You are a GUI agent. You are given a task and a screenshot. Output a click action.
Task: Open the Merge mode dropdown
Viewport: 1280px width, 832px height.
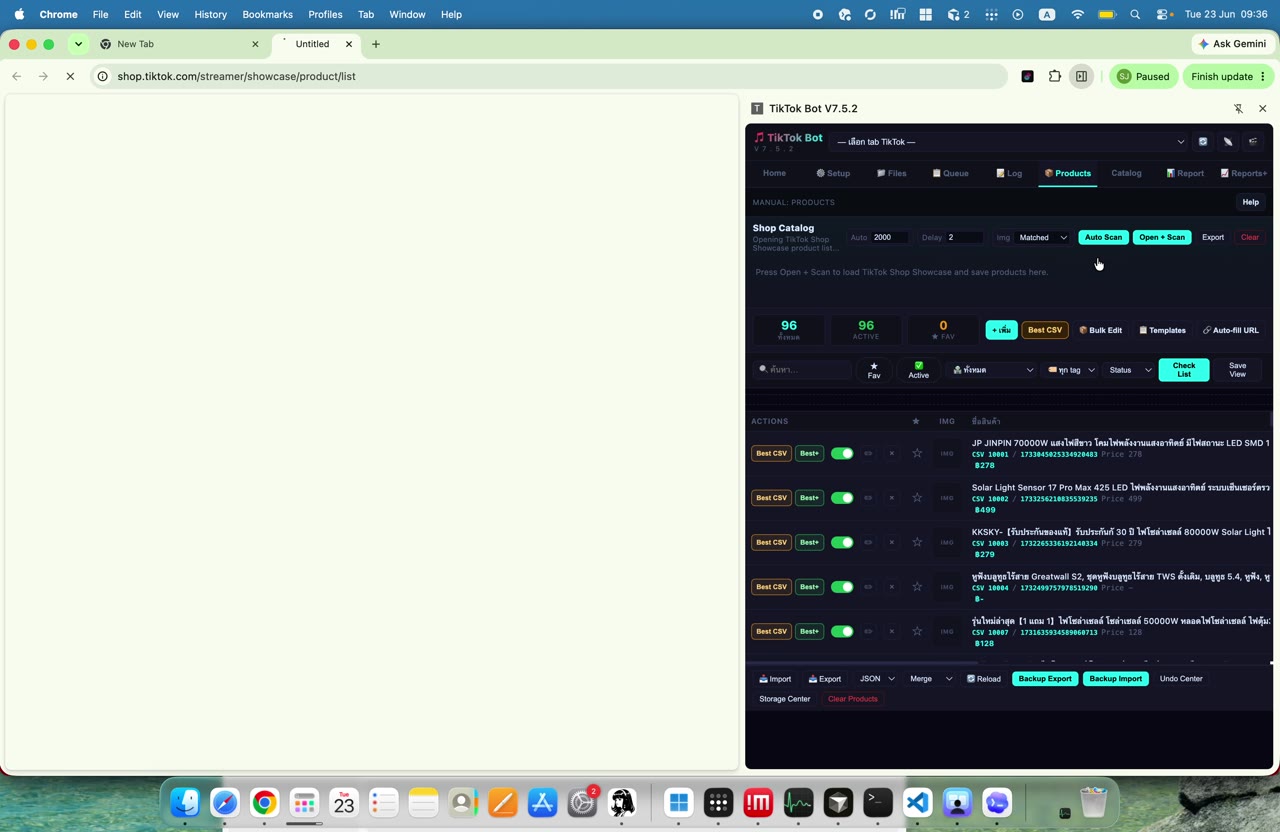930,679
